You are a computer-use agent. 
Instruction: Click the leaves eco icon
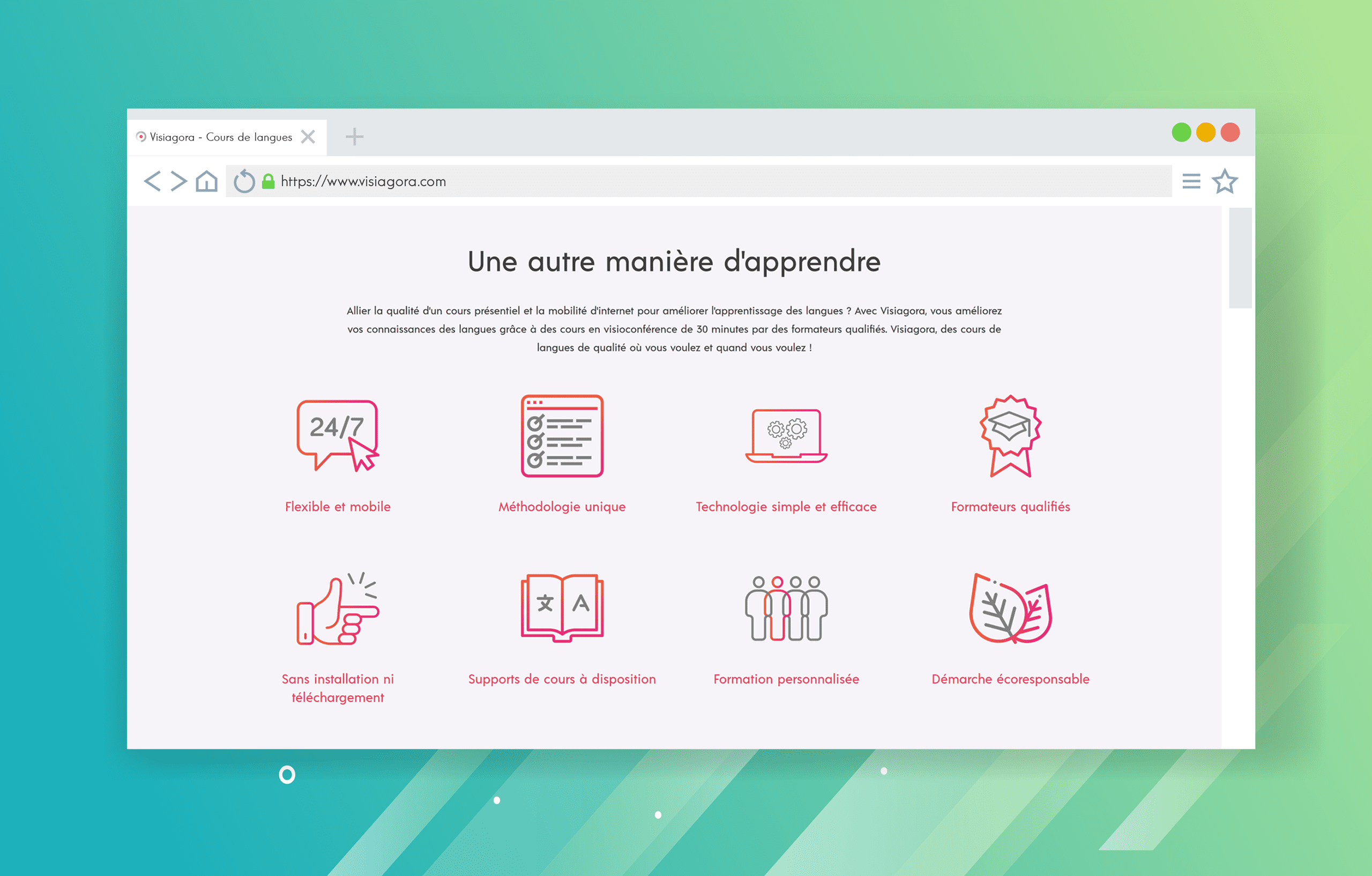click(x=1011, y=608)
